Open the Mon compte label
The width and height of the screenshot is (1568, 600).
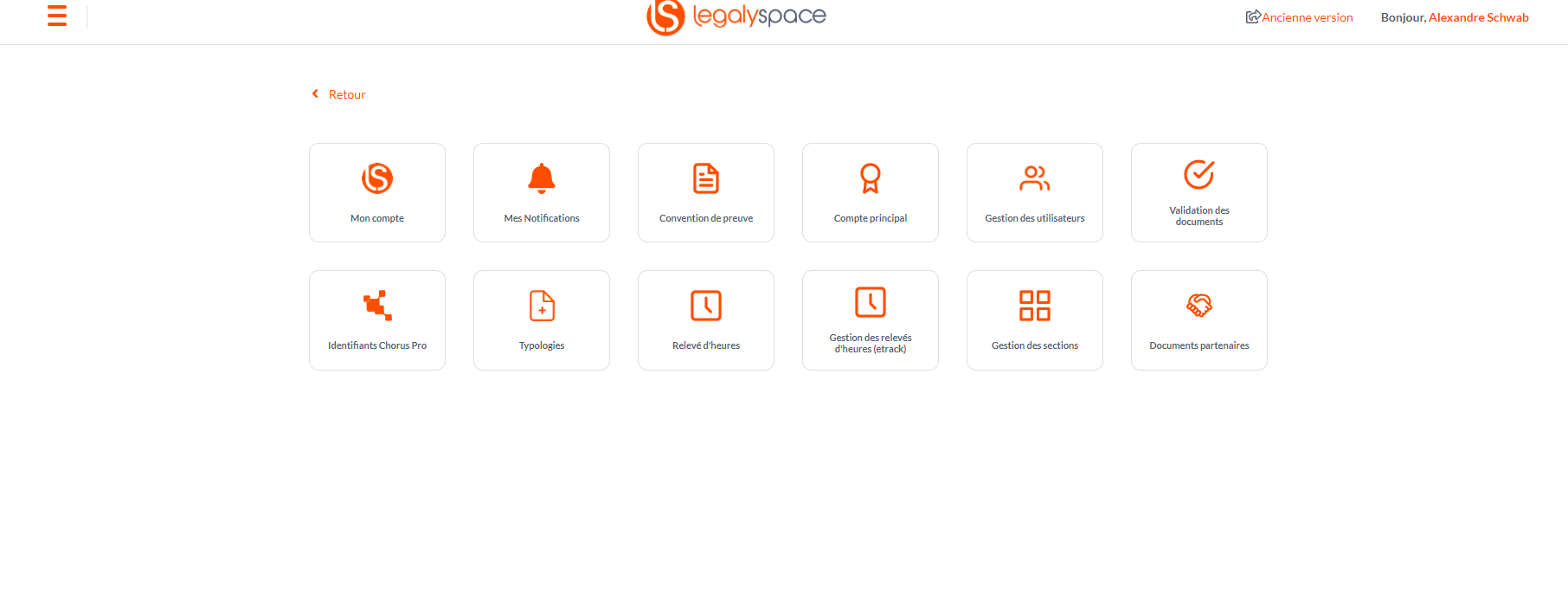coord(377,218)
